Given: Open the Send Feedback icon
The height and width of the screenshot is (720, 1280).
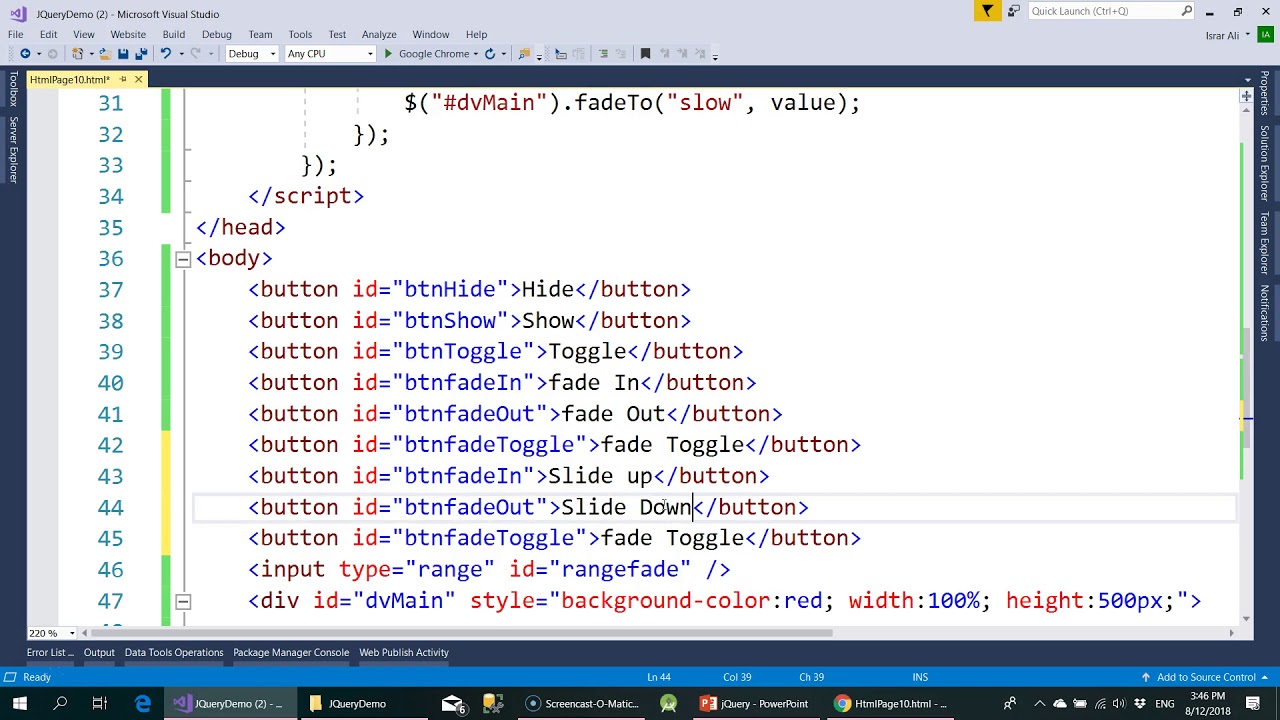Looking at the screenshot, I should click(x=1013, y=11).
